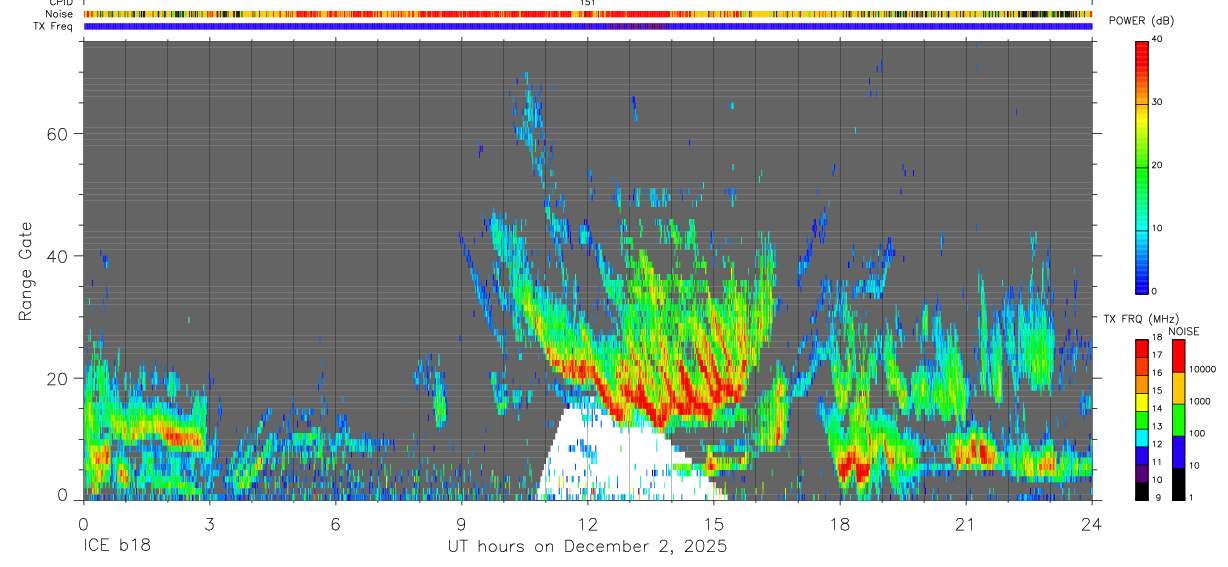The height and width of the screenshot is (567, 1228).
Task: Click the yellow 14-15 swatch in TX FRQ legend
Action: tap(1142, 402)
